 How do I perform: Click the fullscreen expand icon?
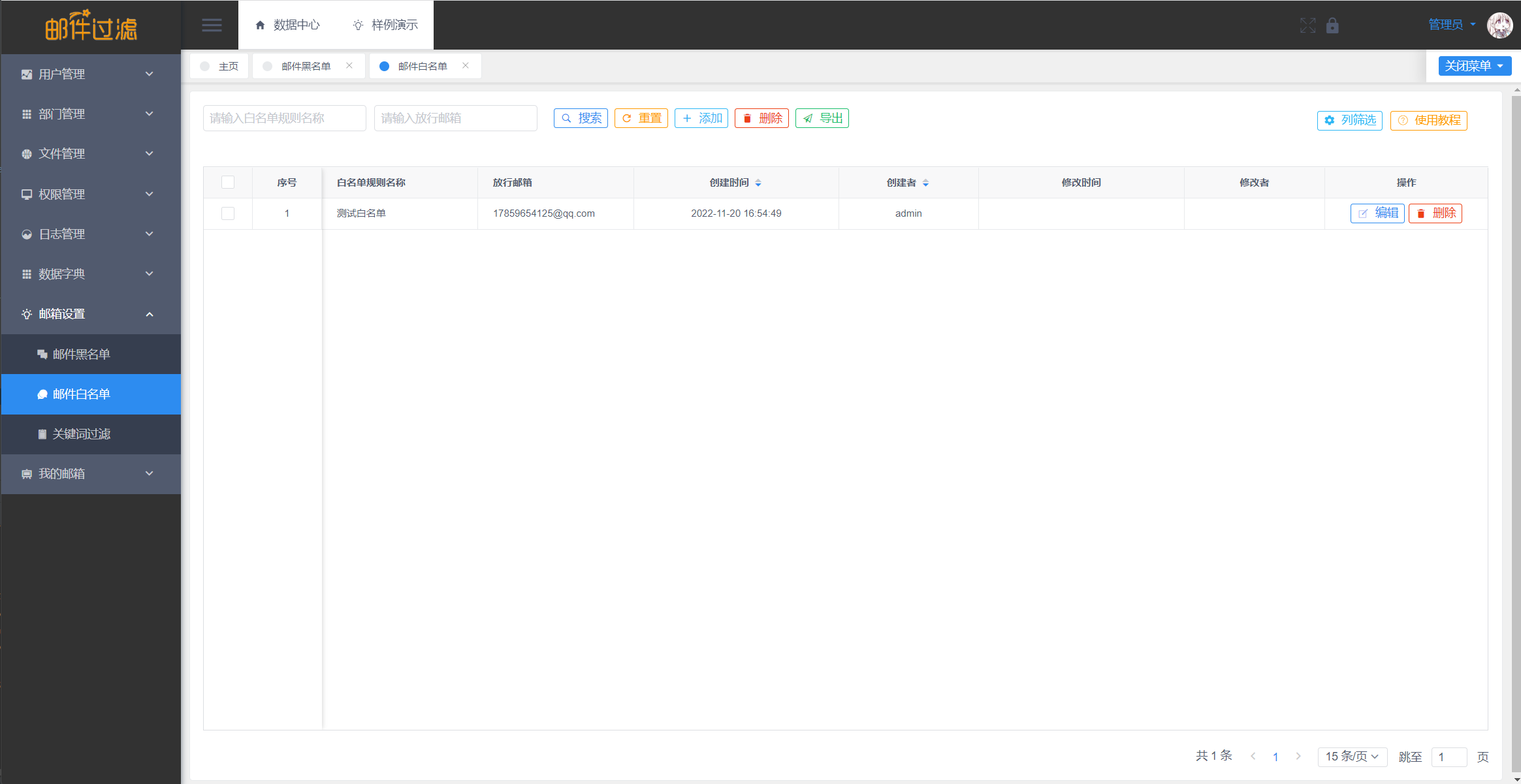[1307, 25]
